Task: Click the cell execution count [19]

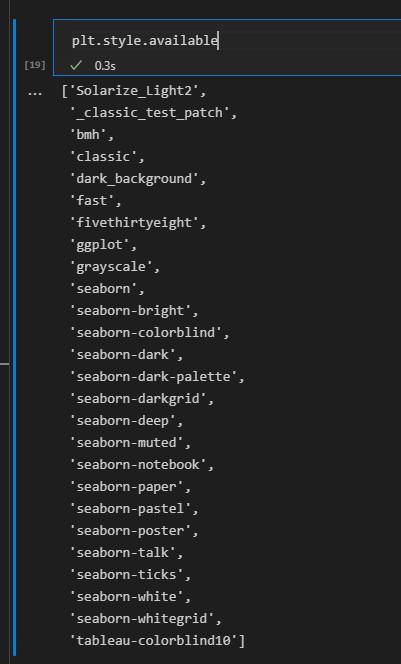Action: click(35, 65)
